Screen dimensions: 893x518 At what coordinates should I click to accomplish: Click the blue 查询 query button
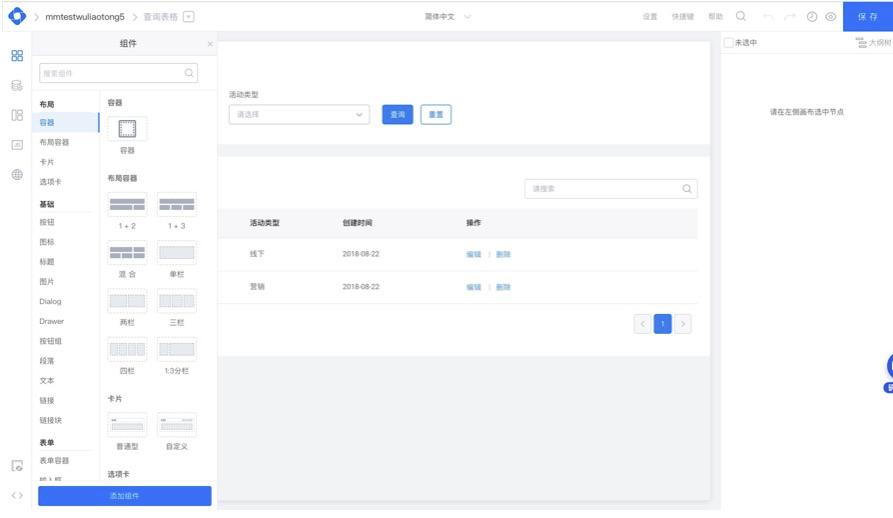(x=398, y=114)
